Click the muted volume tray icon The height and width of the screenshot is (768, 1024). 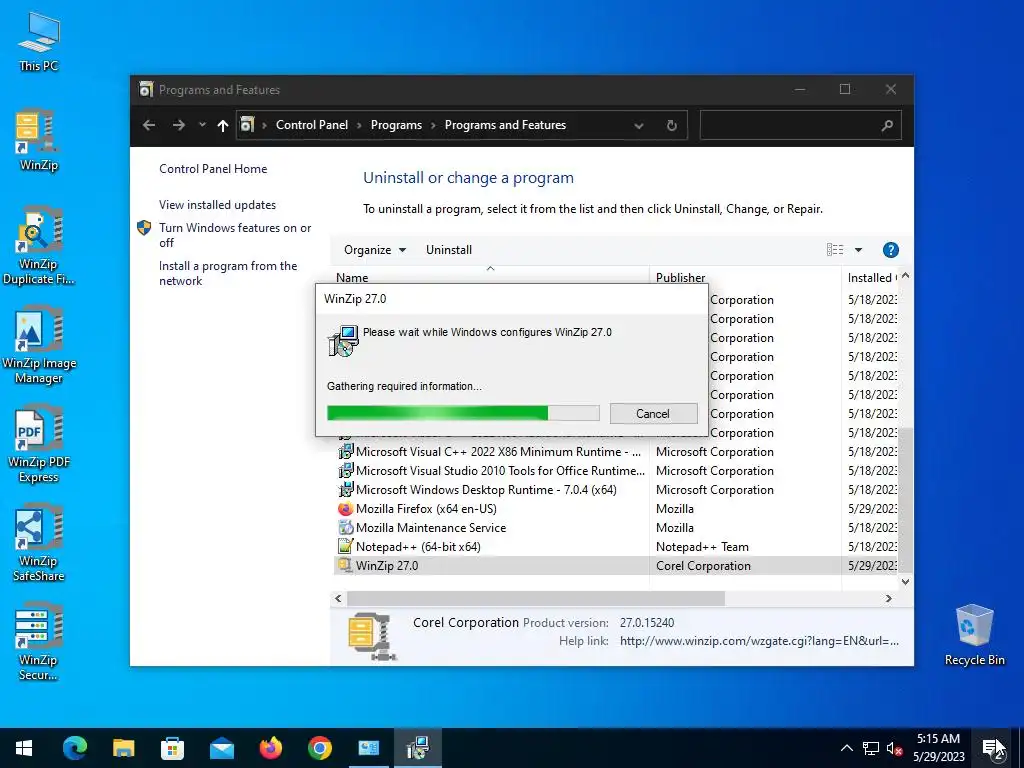pyautogui.click(x=894, y=748)
